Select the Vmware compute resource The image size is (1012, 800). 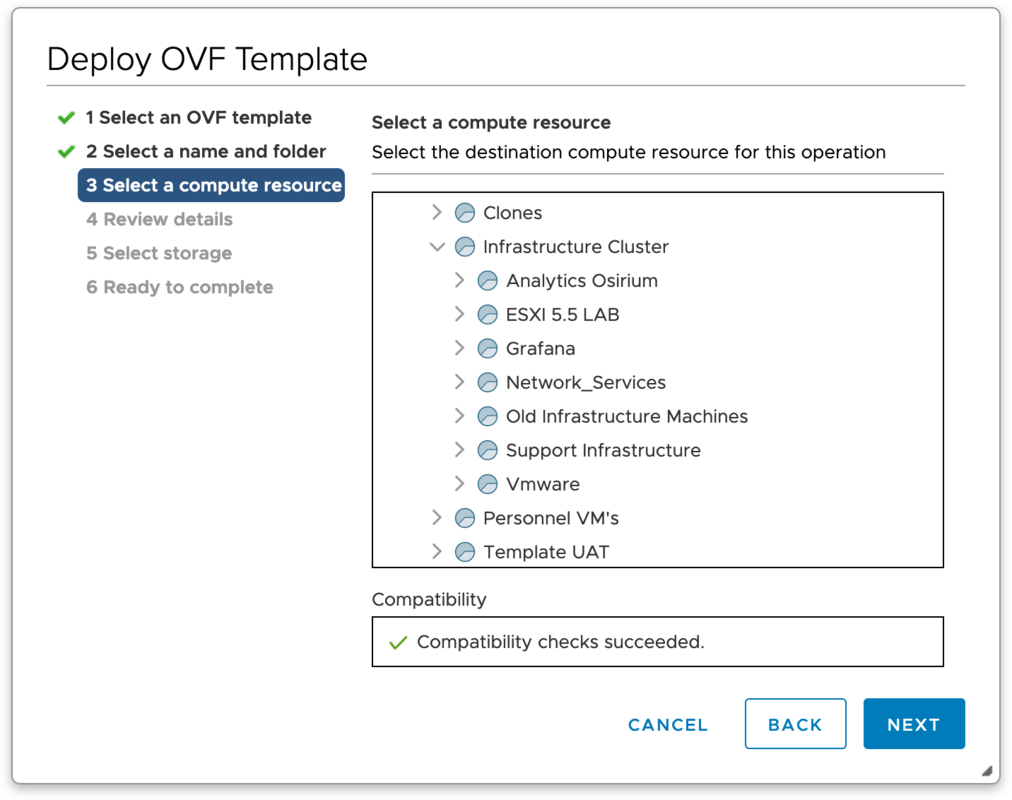coord(542,484)
